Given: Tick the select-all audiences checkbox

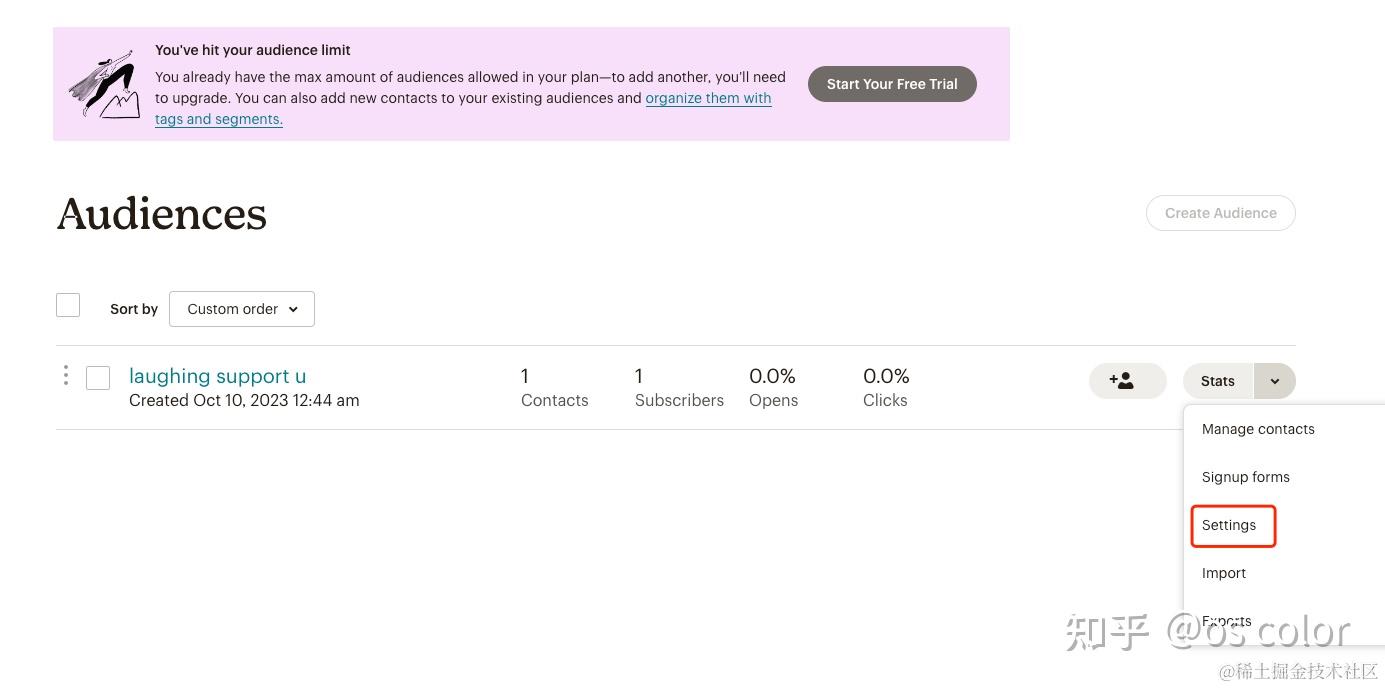Looking at the screenshot, I should click(x=68, y=305).
